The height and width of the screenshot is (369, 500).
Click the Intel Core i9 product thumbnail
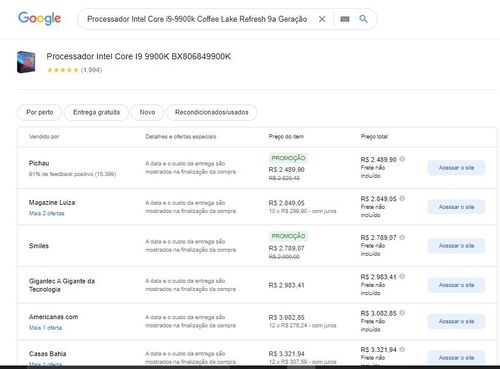point(26,62)
